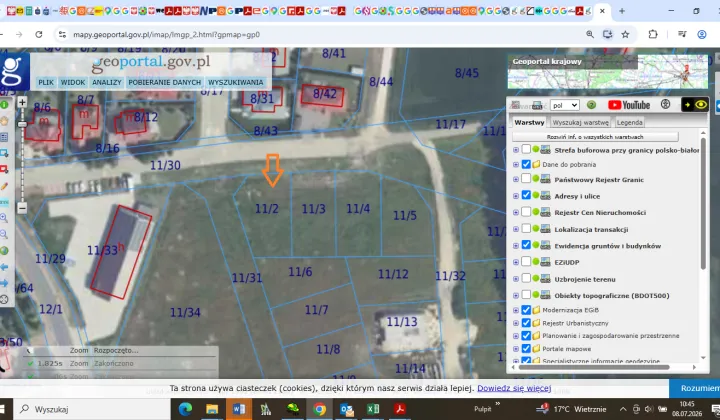Viewport: 720px width, 420px height.
Task: Click the map zoom out minus button
Action: click(x=22, y=208)
